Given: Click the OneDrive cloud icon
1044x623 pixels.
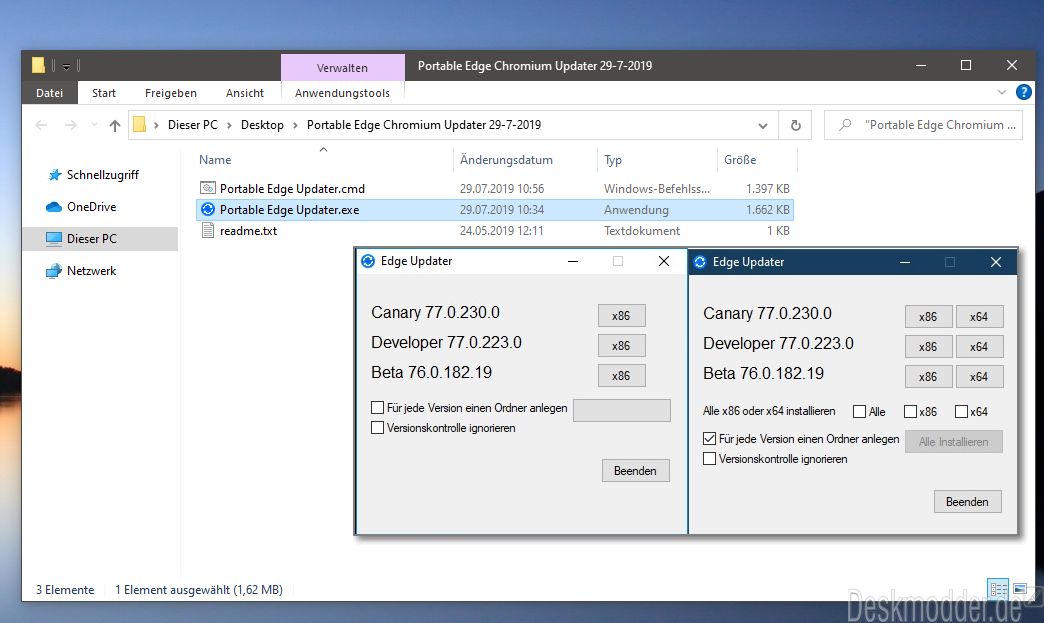Looking at the screenshot, I should (x=54, y=207).
